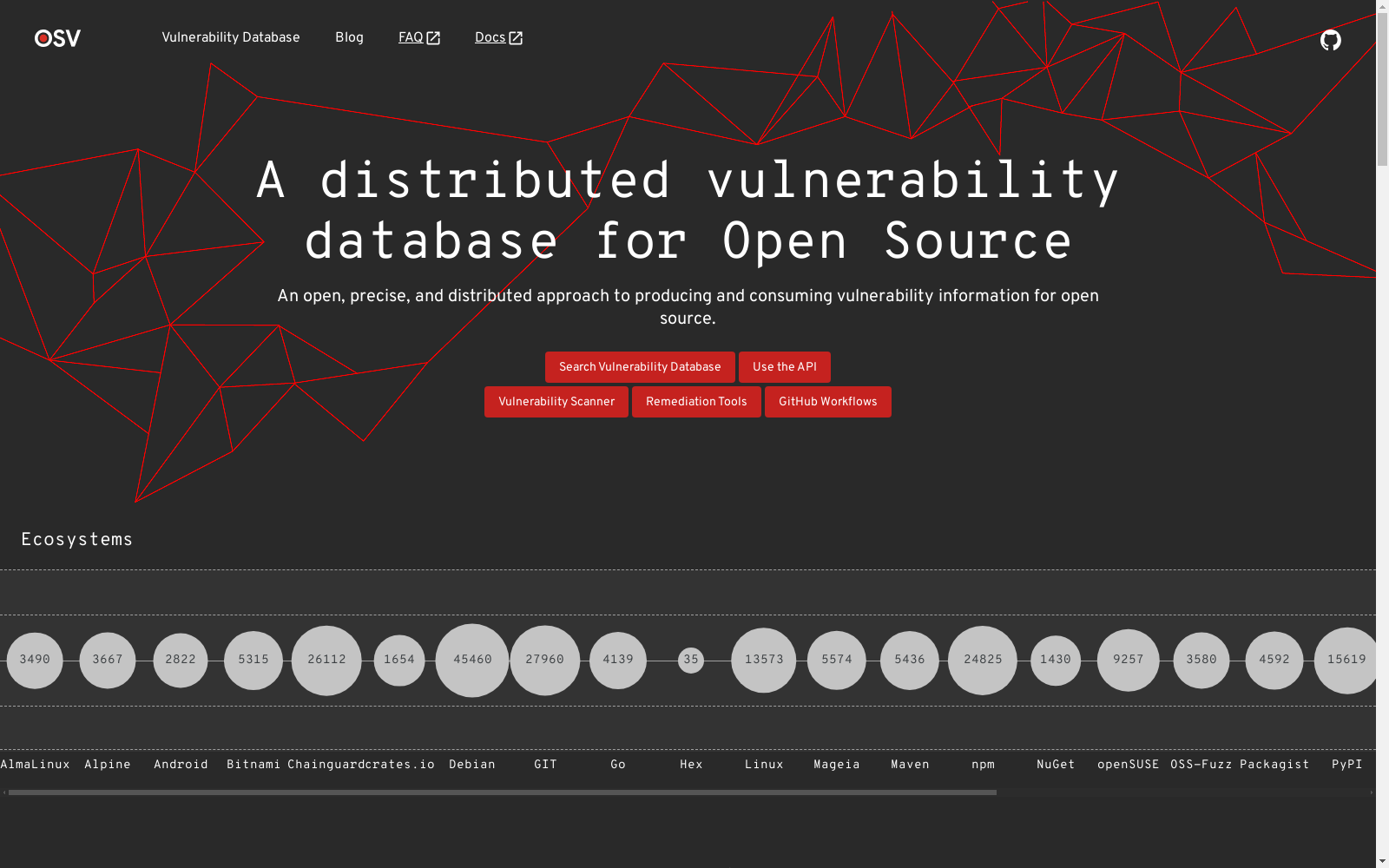Click the Alpine ecosystem label
The height and width of the screenshot is (868, 1389).
pos(108,765)
